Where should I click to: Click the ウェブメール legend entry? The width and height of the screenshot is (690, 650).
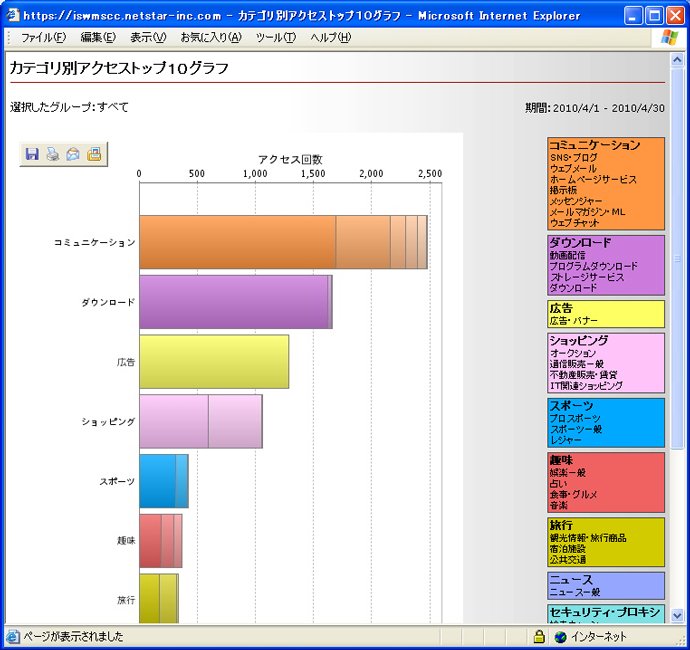[573, 169]
